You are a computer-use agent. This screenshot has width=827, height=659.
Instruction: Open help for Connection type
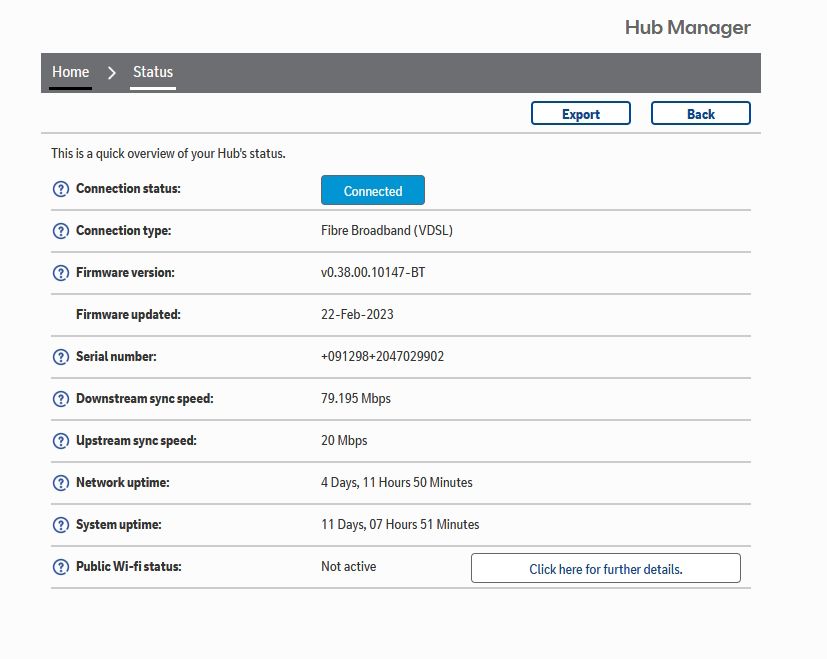(60, 231)
